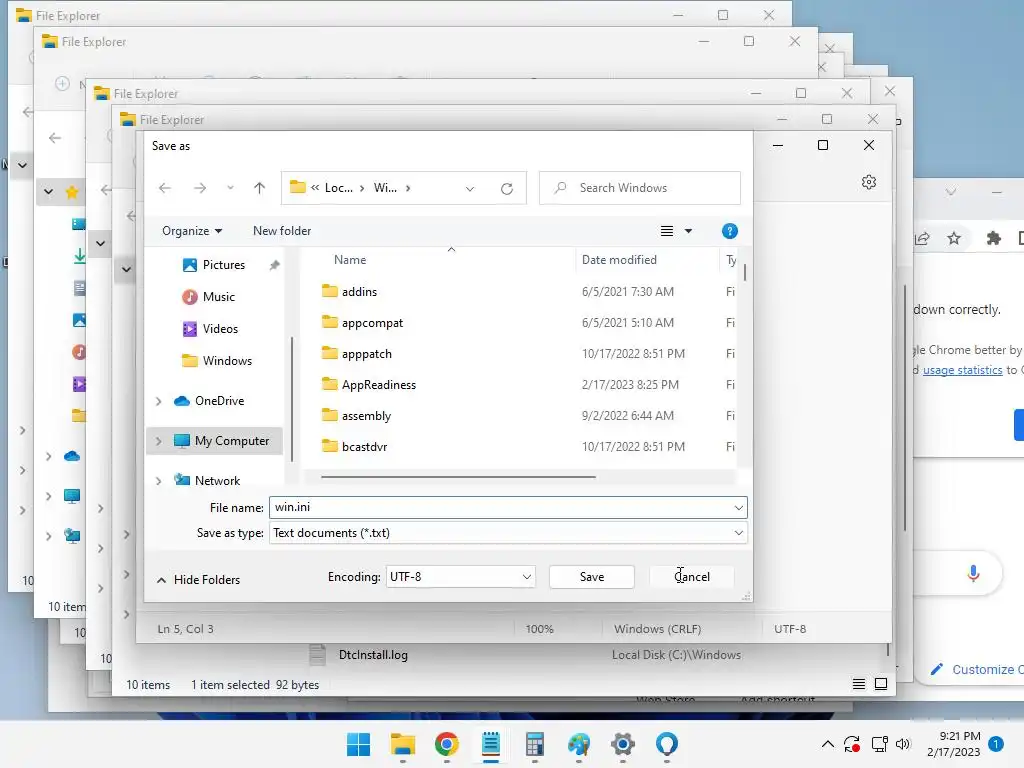Image resolution: width=1024 pixels, height=768 pixels.
Task: Open recent locations chevron in Save as
Action: (231, 188)
